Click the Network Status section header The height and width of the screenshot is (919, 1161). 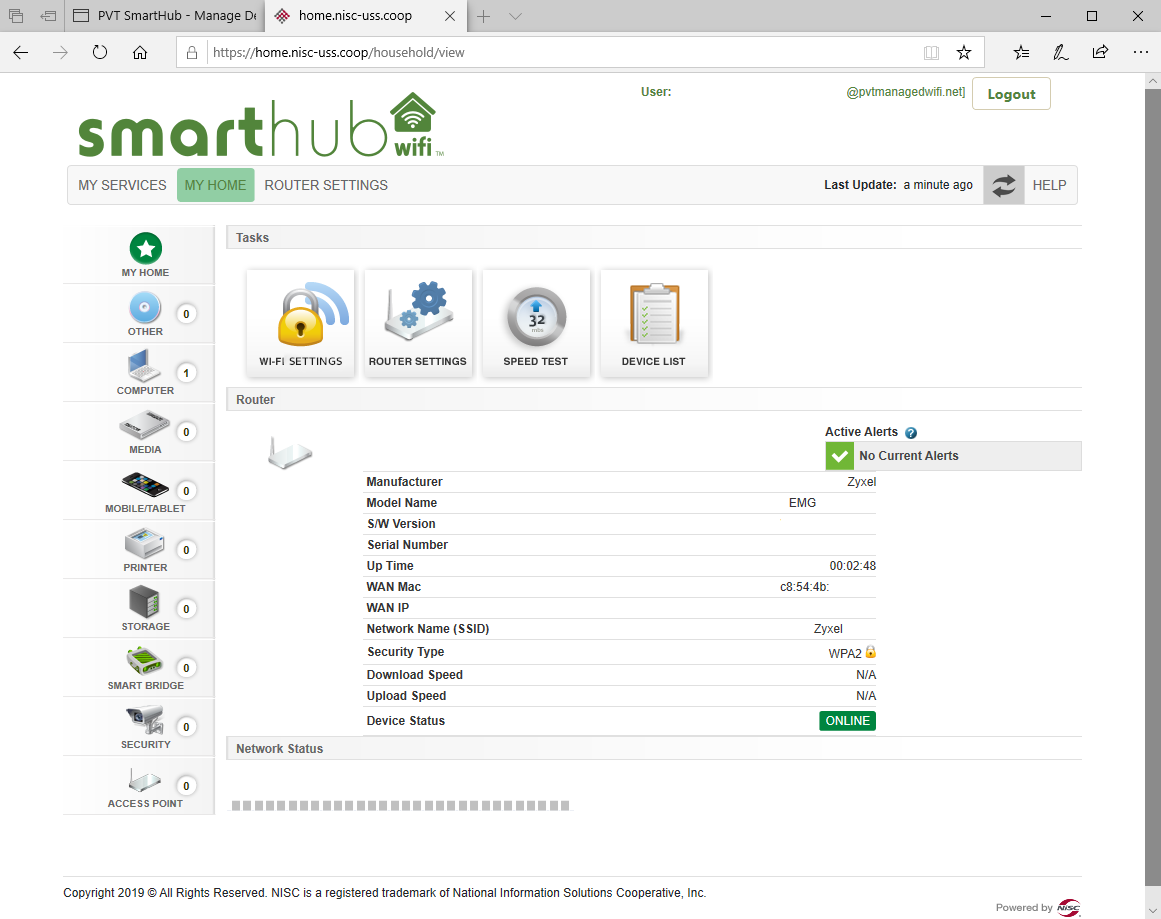tap(654, 749)
